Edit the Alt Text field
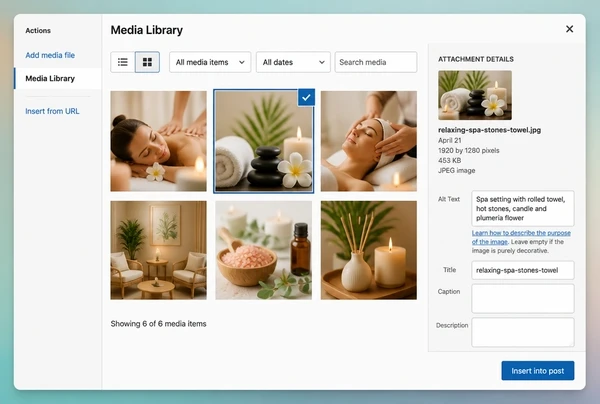The width and height of the screenshot is (600, 404). tap(523, 209)
